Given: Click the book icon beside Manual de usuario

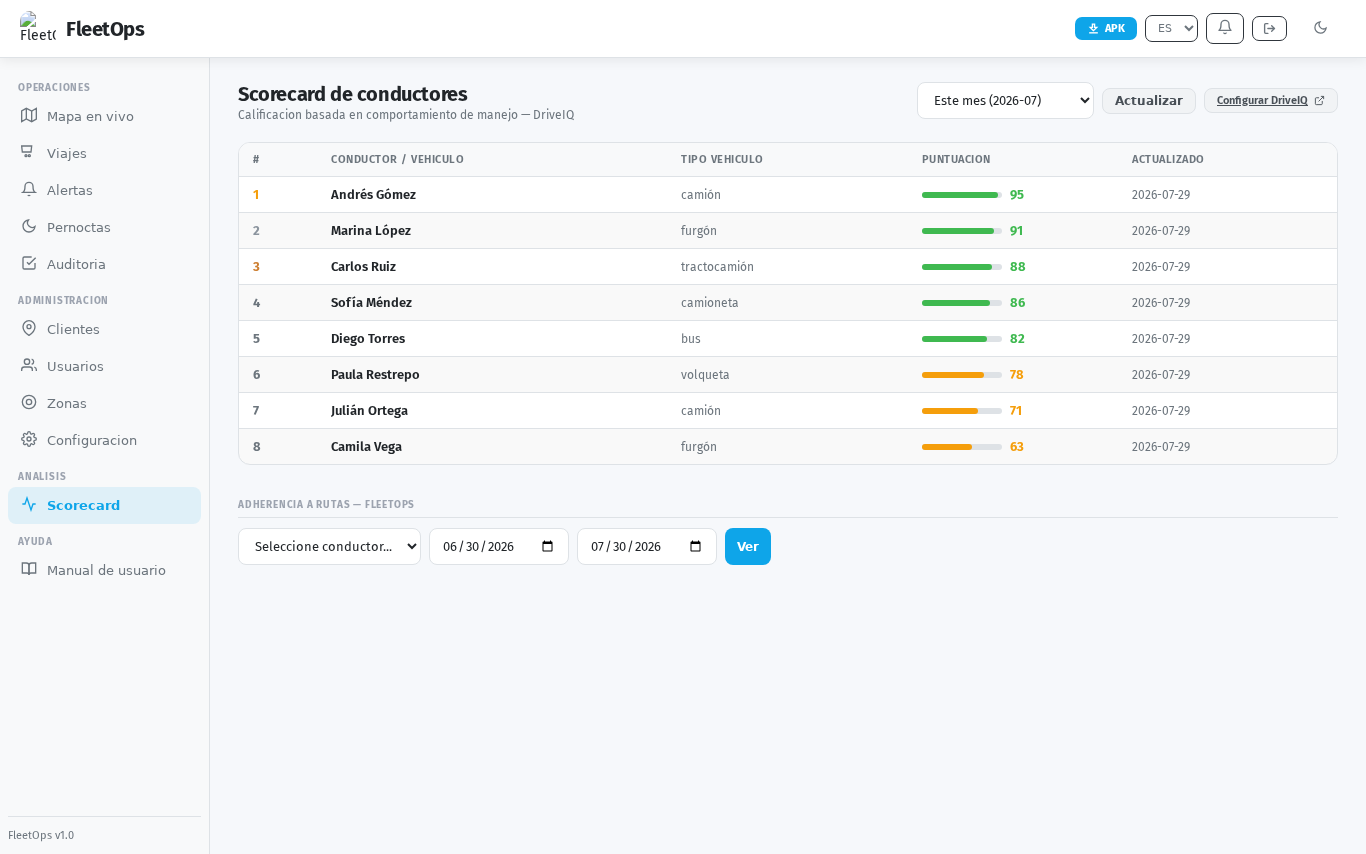Looking at the screenshot, I should coord(29,569).
